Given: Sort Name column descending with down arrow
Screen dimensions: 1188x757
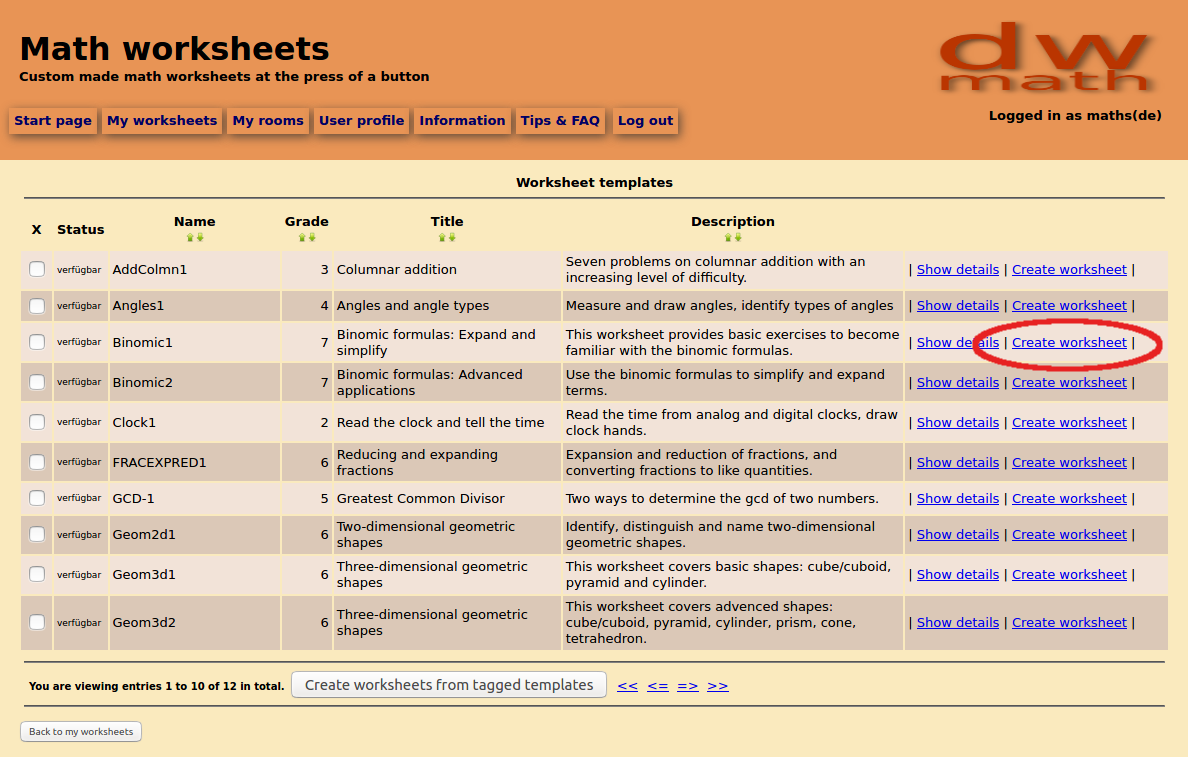Looking at the screenshot, I should pyautogui.click(x=199, y=237).
